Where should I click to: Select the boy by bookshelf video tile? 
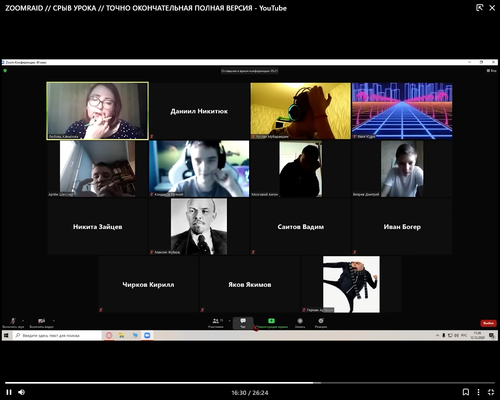click(x=98, y=169)
